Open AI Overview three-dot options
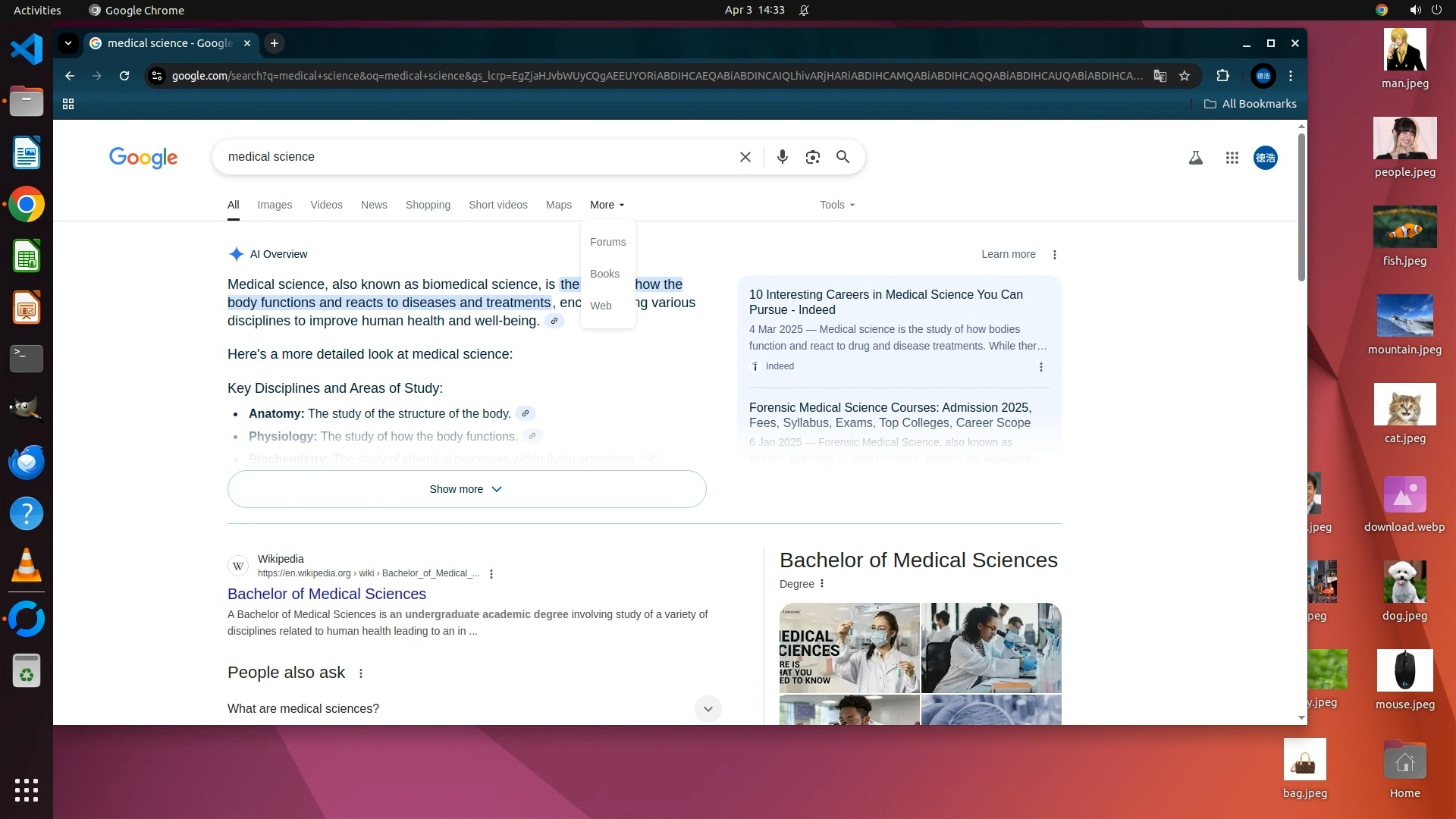Image resolution: width=1456 pixels, height=819 pixels. click(x=1054, y=255)
